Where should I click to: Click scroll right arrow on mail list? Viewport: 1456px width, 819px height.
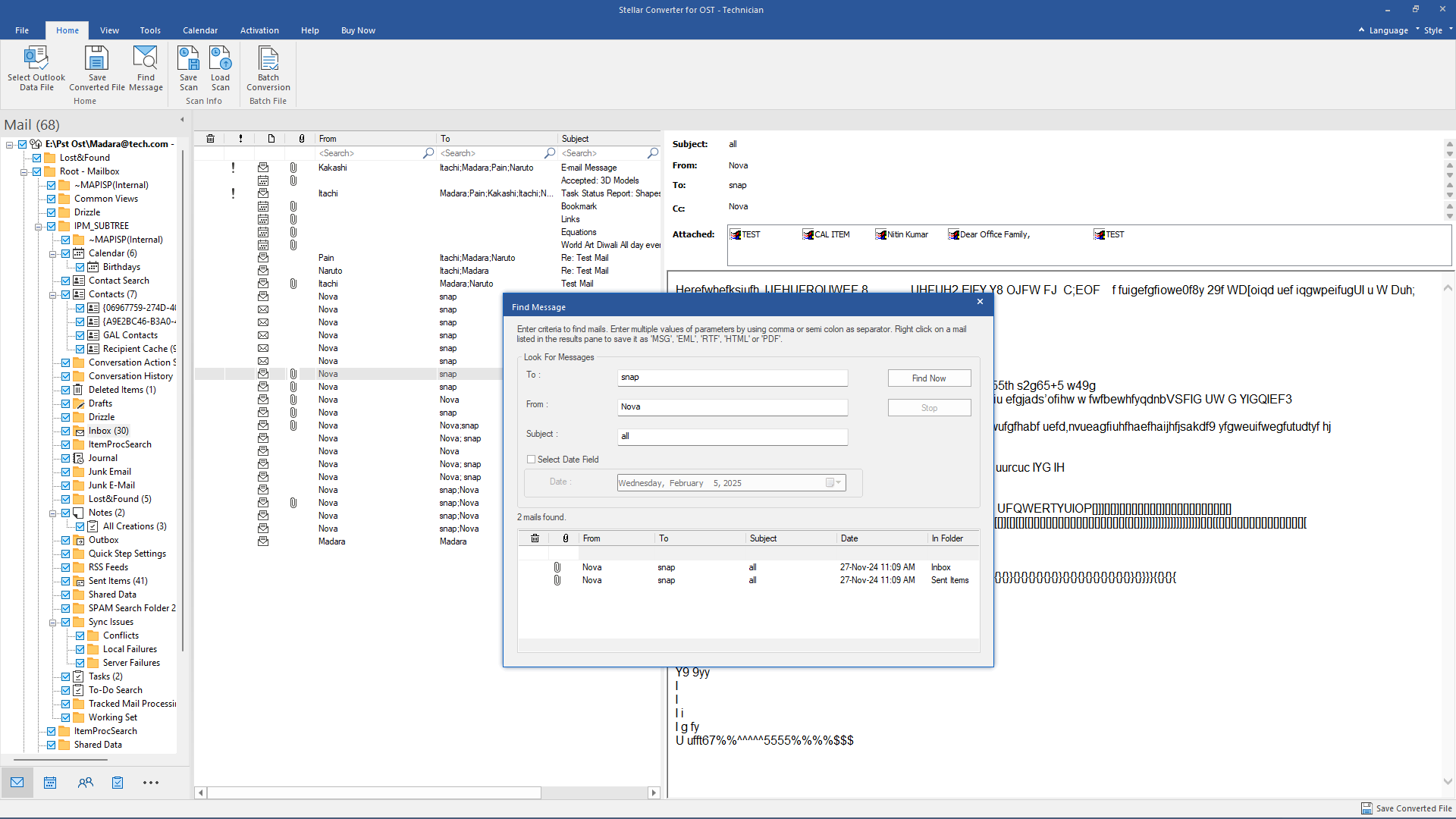click(x=654, y=792)
